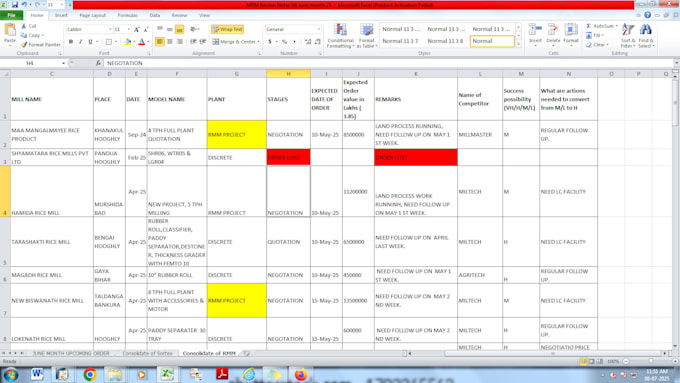Image resolution: width=680 pixels, height=383 pixels.
Task: Toggle Italic formatting
Action: [80, 42]
